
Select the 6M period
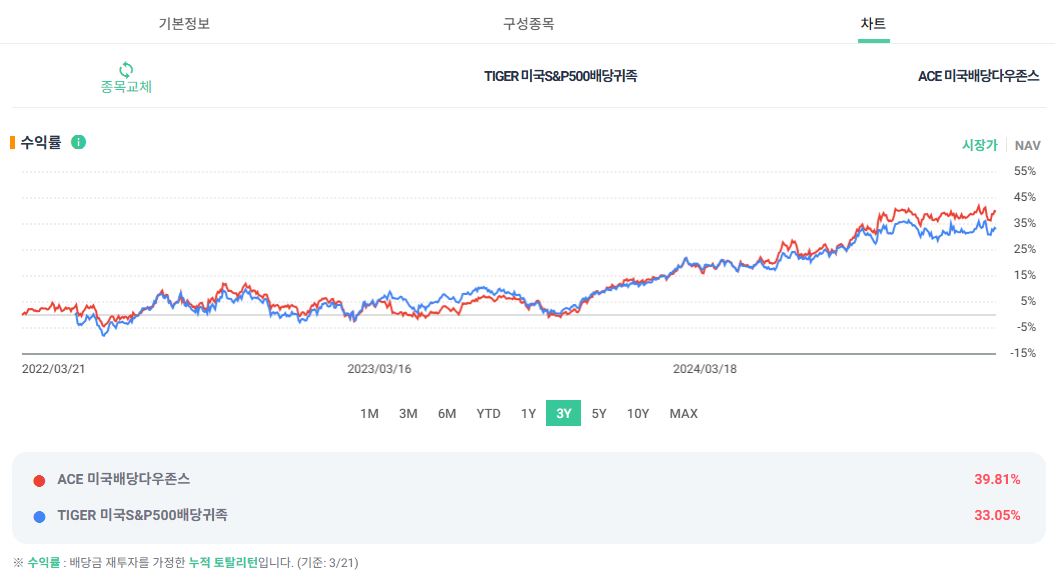pyautogui.click(x=447, y=414)
